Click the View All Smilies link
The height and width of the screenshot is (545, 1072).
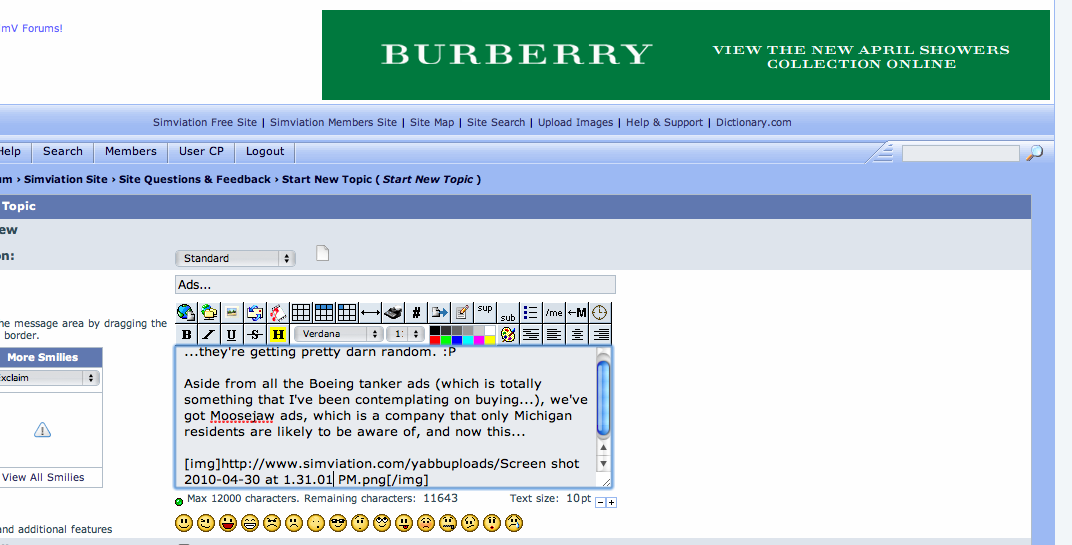pos(43,477)
